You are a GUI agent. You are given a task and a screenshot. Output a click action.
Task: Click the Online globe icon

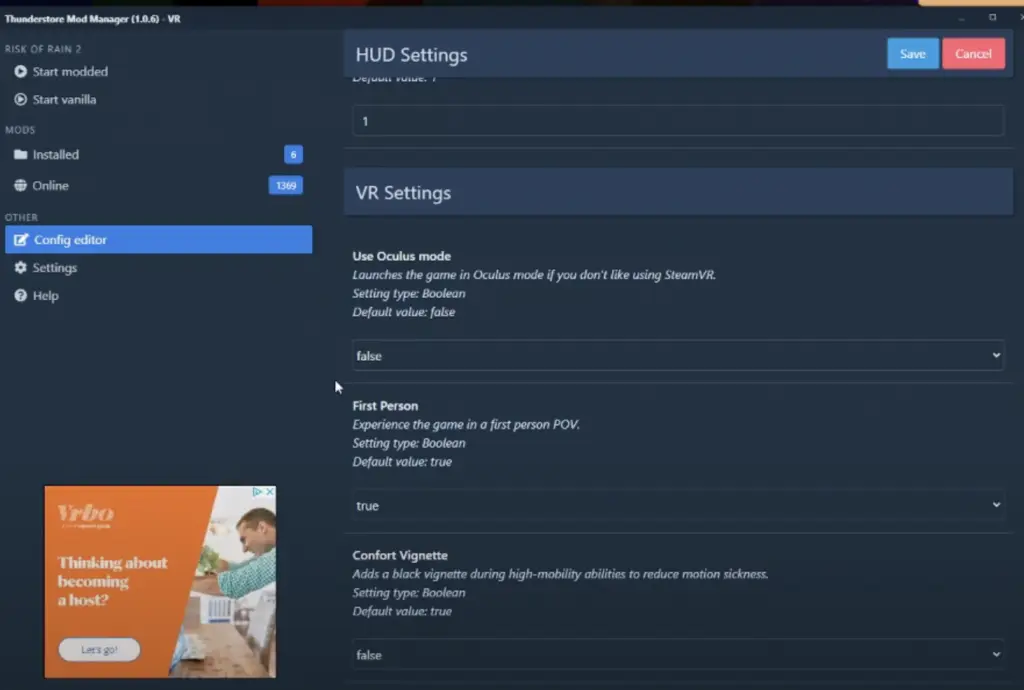(20, 185)
